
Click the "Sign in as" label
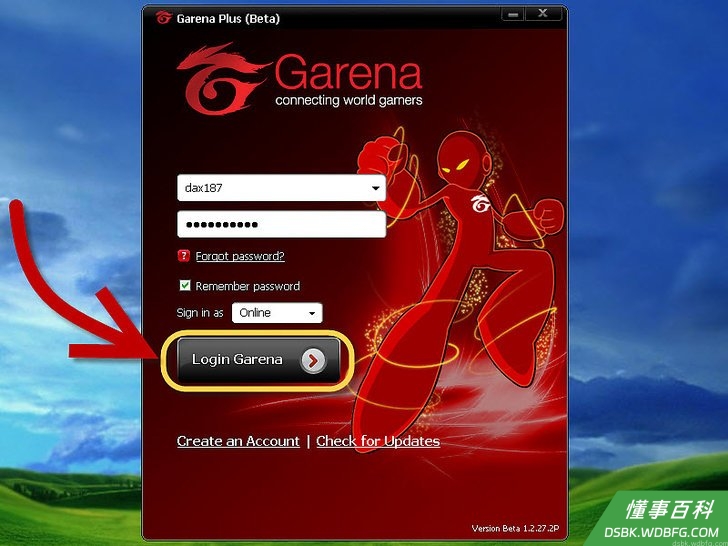[200, 312]
